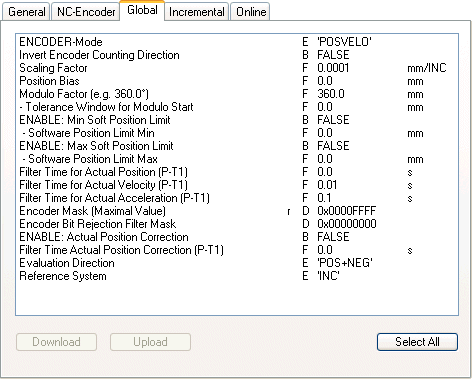Screen dimensions: 472x379
Task: Select Software Position Limit Min row
Action: [237, 133]
